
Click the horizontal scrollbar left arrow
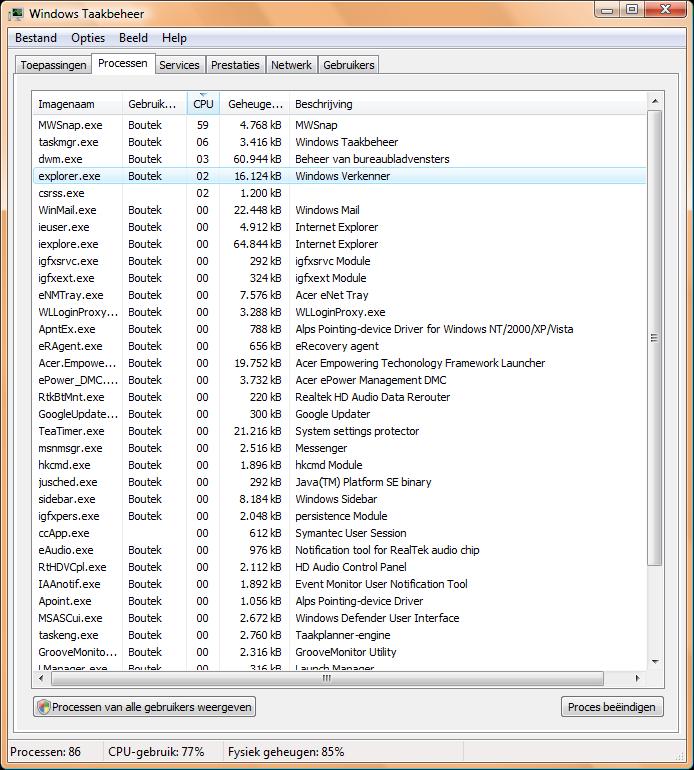pos(41,678)
